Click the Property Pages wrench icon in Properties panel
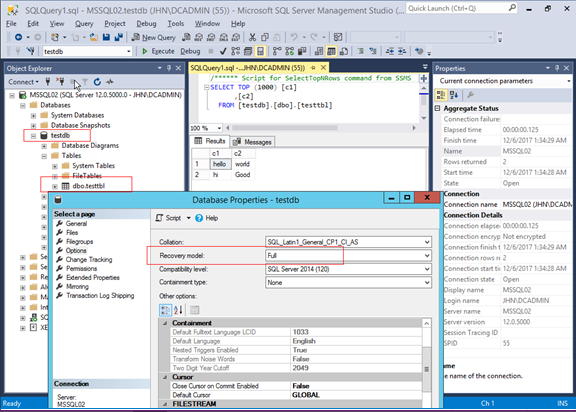The height and width of the screenshot is (412, 576). click(470, 95)
